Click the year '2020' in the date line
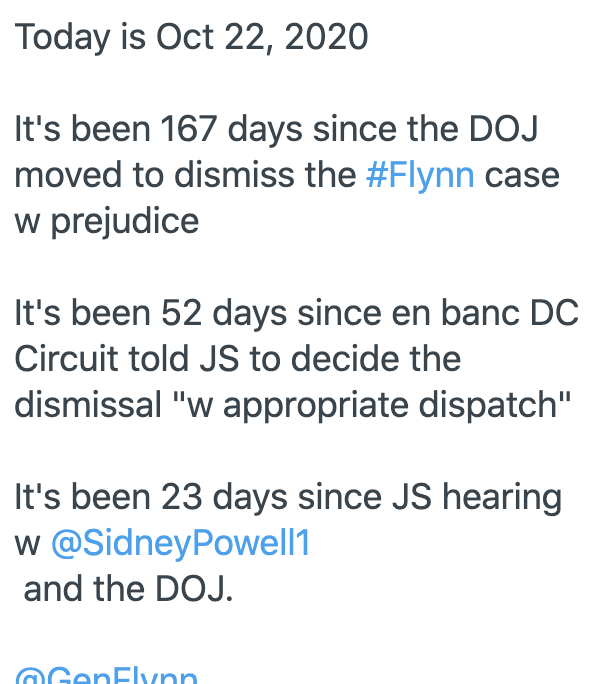The height and width of the screenshot is (684, 612). pos(326,37)
